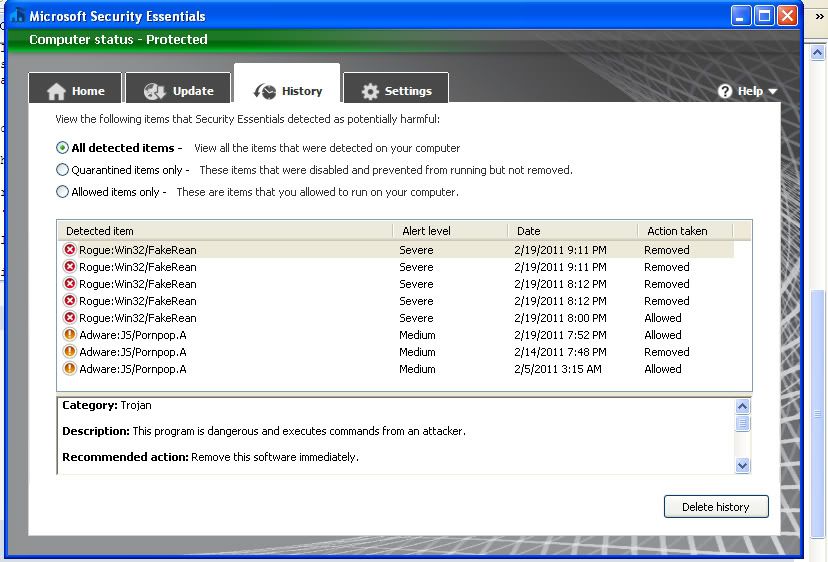Image resolution: width=828 pixels, height=562 pixels.
Task: Click red icon of FakeRean dated 8:00 PM
Action: 70,317
